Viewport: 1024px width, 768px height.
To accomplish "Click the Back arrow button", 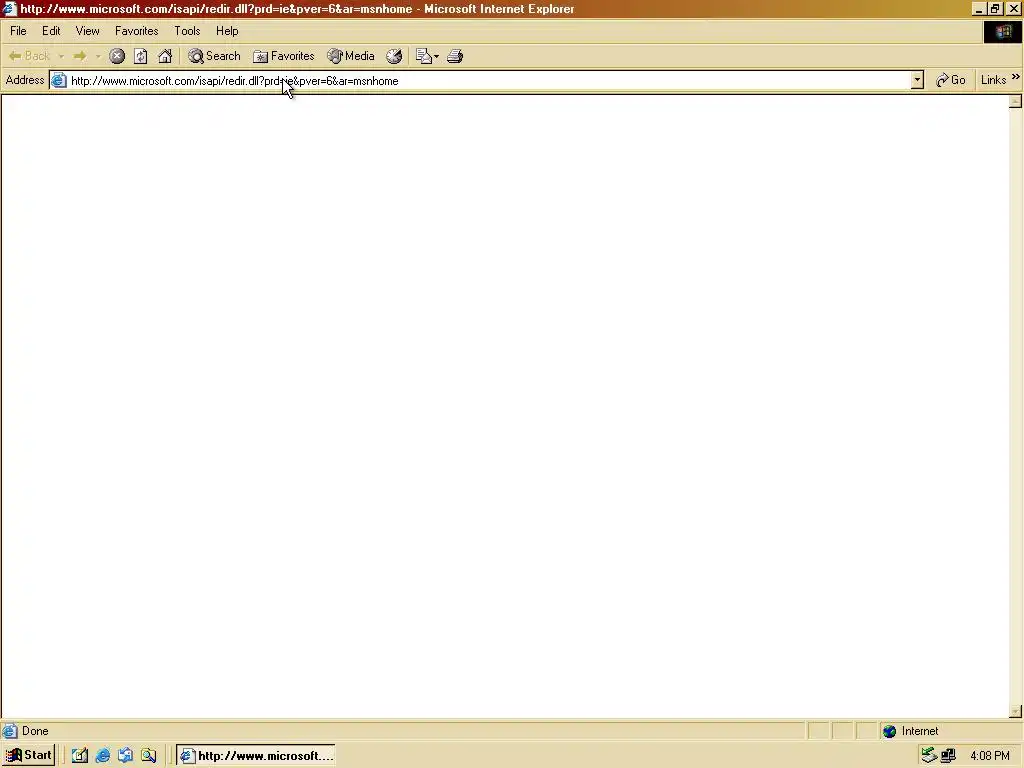I will tap(29, 56).
